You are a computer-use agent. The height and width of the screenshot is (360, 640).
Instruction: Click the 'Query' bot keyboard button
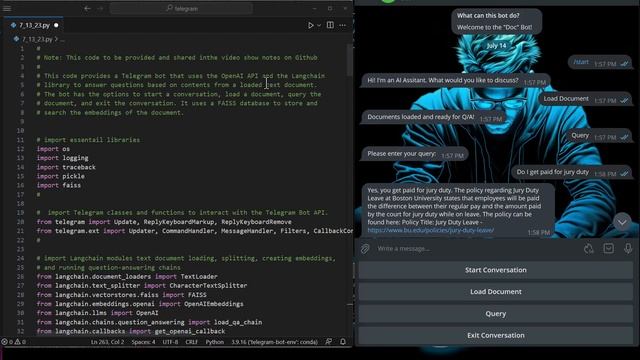point(496,313)
